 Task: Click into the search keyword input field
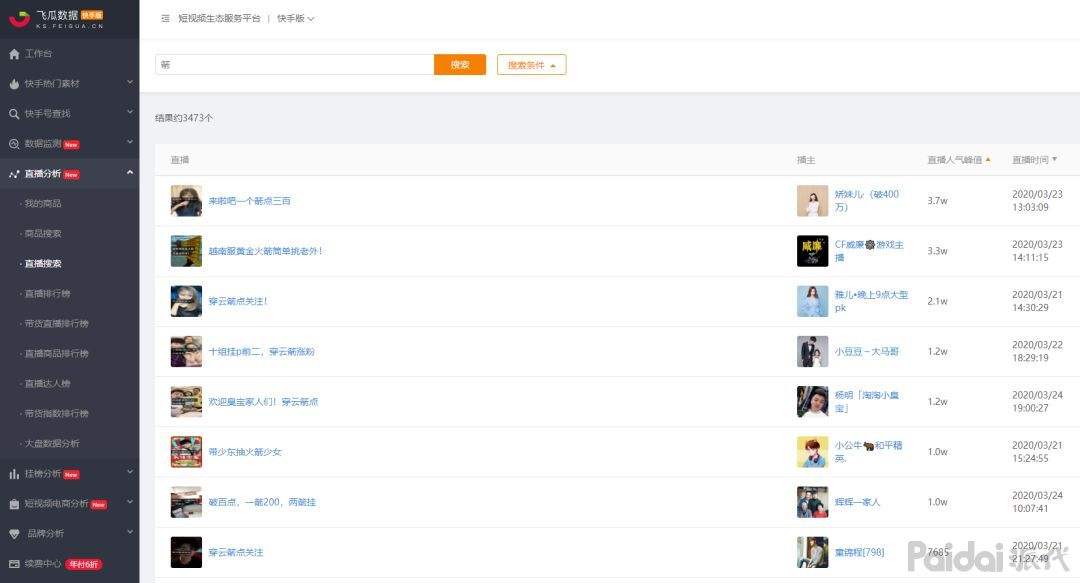coord(294,65)
